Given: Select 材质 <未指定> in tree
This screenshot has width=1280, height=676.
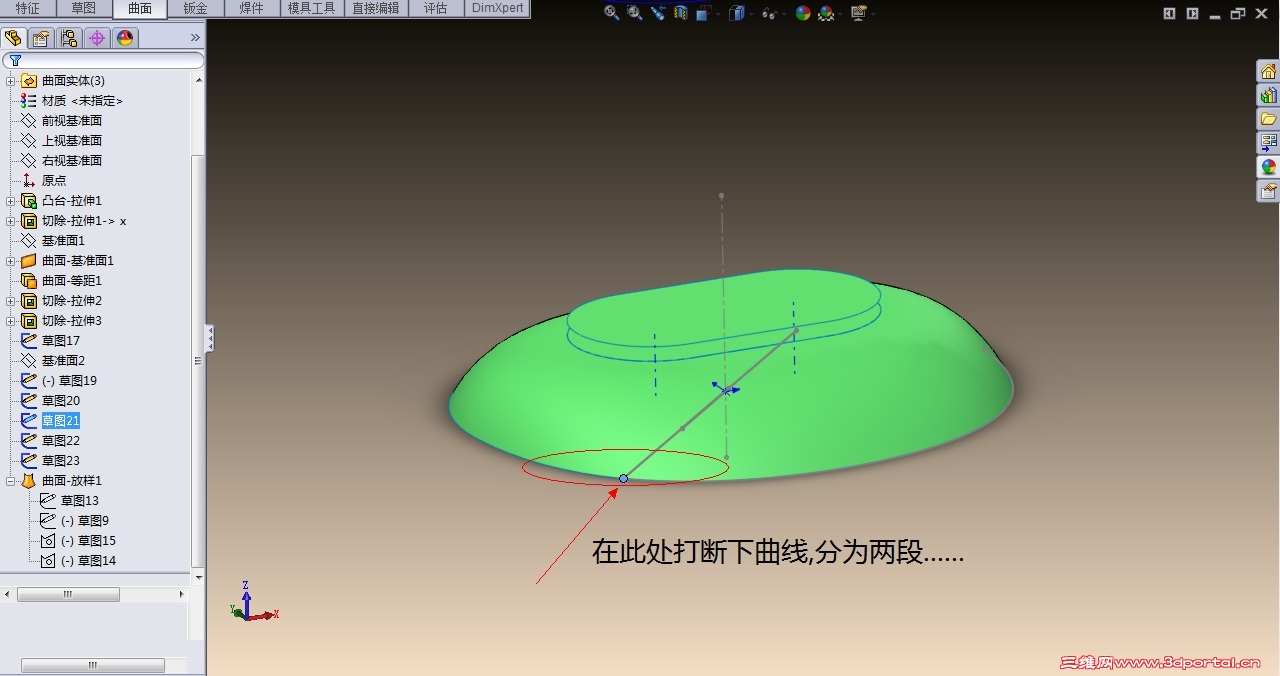Looking at the screenshot, I should (83, 100).
